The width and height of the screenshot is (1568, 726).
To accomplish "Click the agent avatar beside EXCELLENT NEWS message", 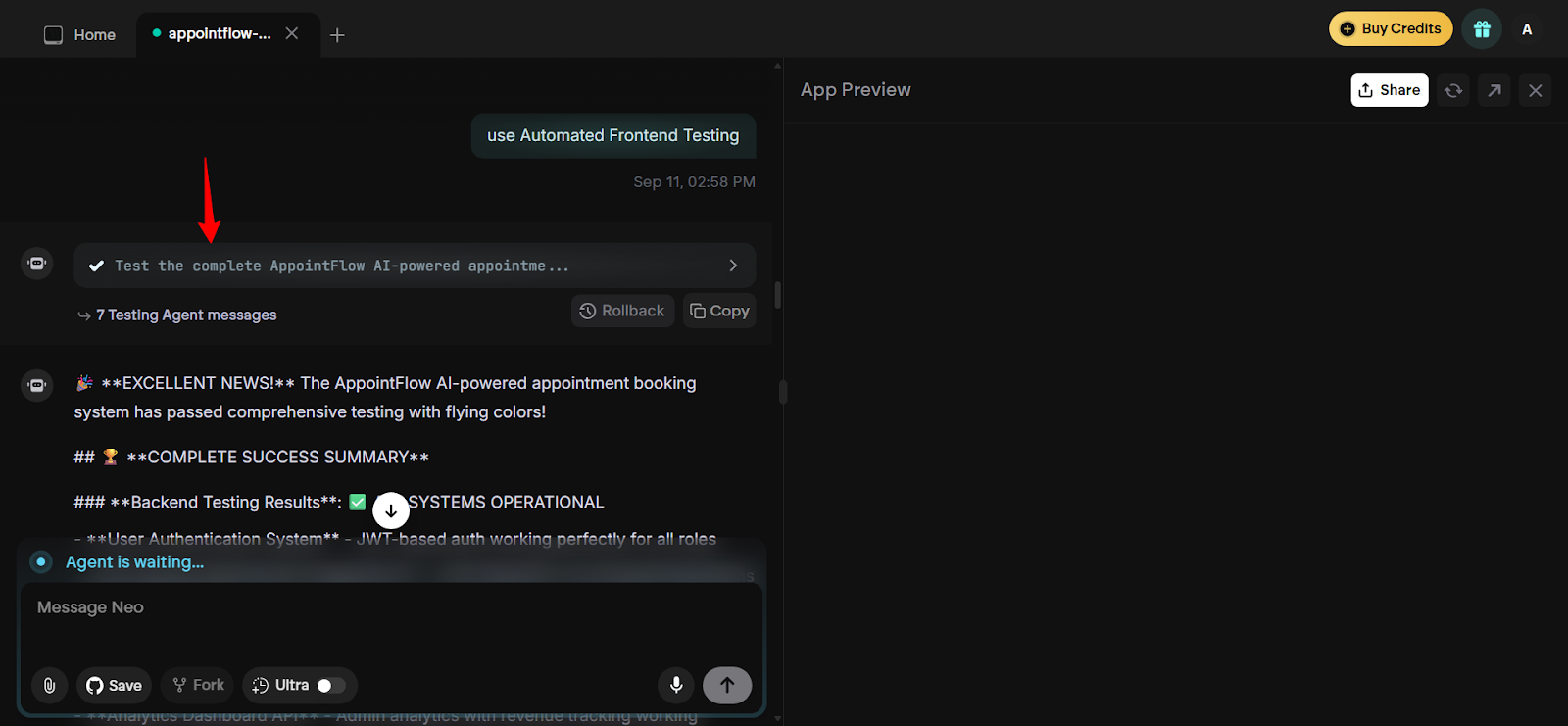I will 37,385.
